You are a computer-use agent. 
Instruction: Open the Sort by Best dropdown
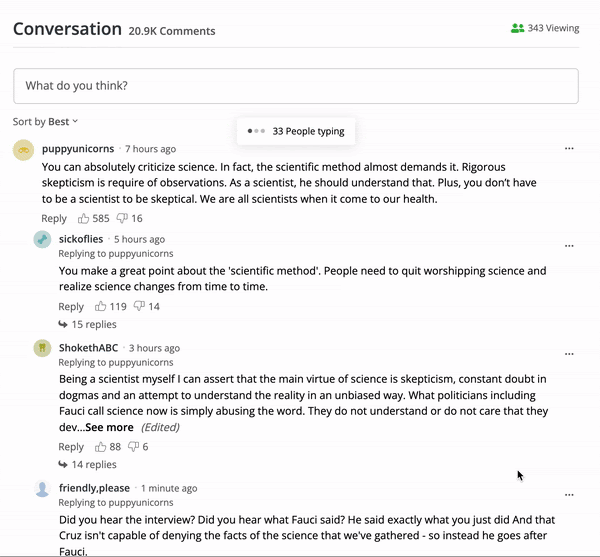(46, 122)
